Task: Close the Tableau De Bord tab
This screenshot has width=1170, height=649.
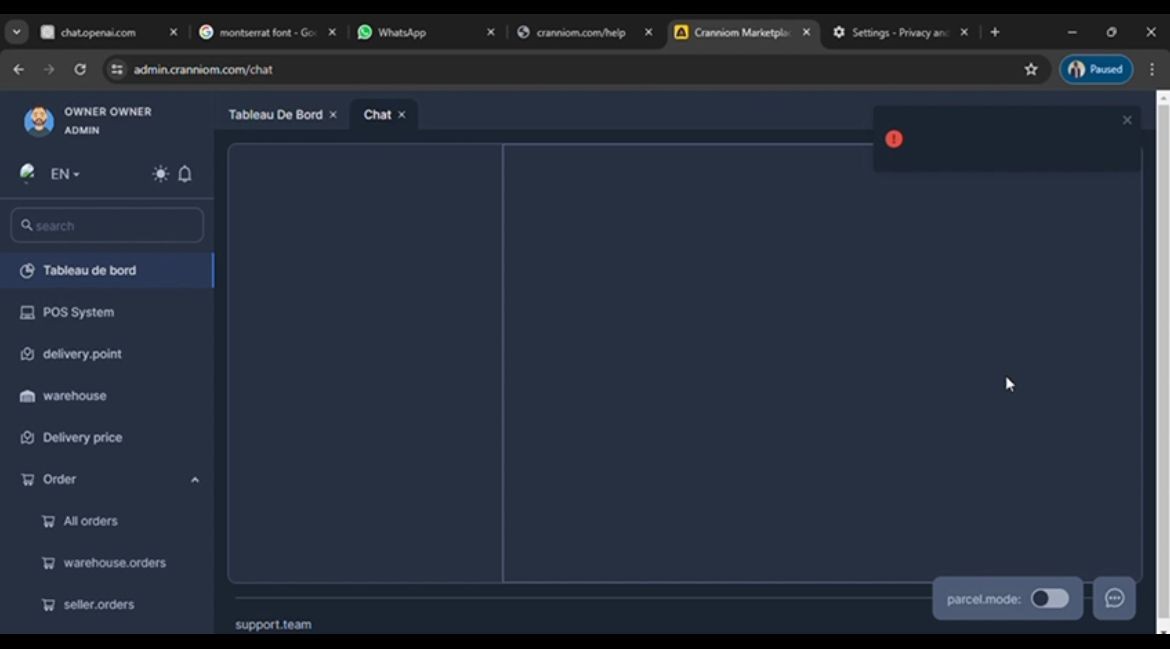Action: click(333, 115)
